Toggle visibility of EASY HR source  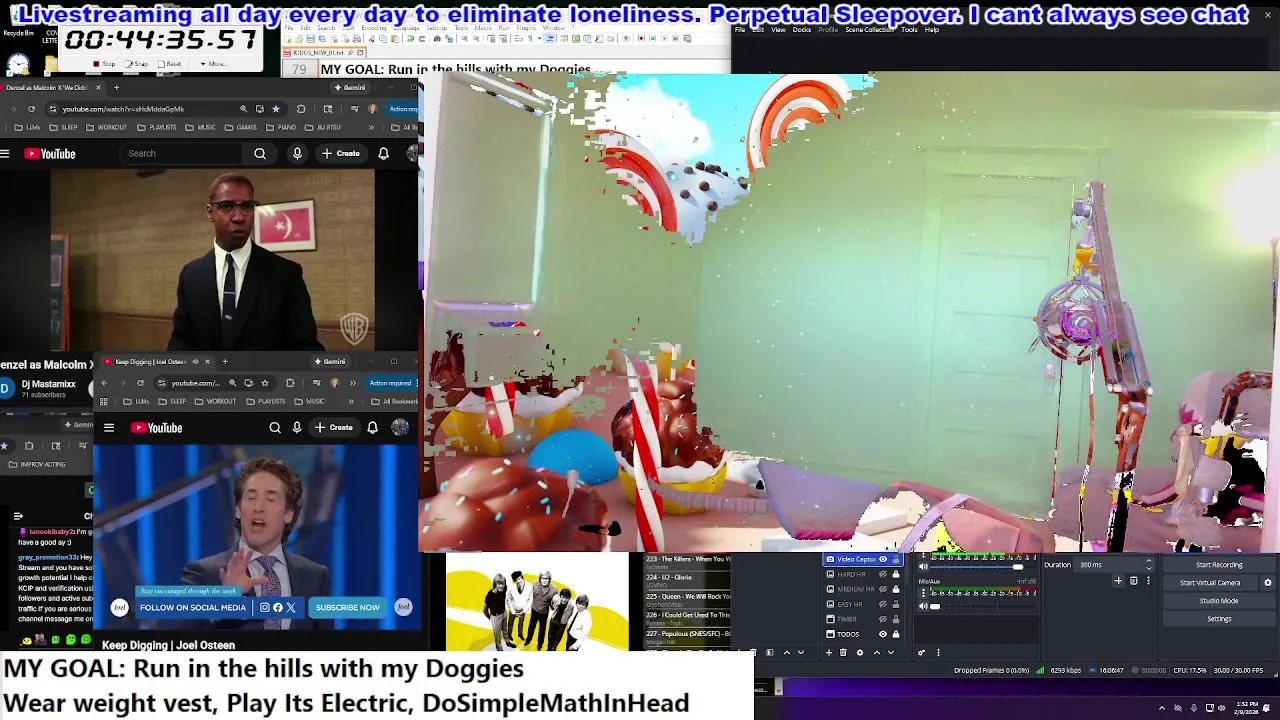tap(883, 604)
